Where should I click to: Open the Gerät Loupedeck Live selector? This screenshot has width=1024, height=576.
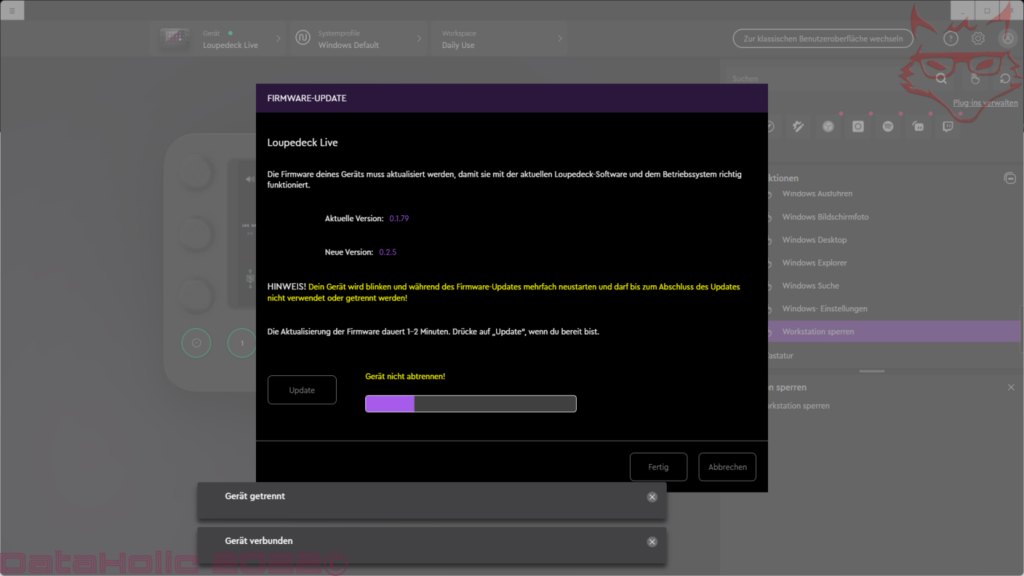click(221, 39)
